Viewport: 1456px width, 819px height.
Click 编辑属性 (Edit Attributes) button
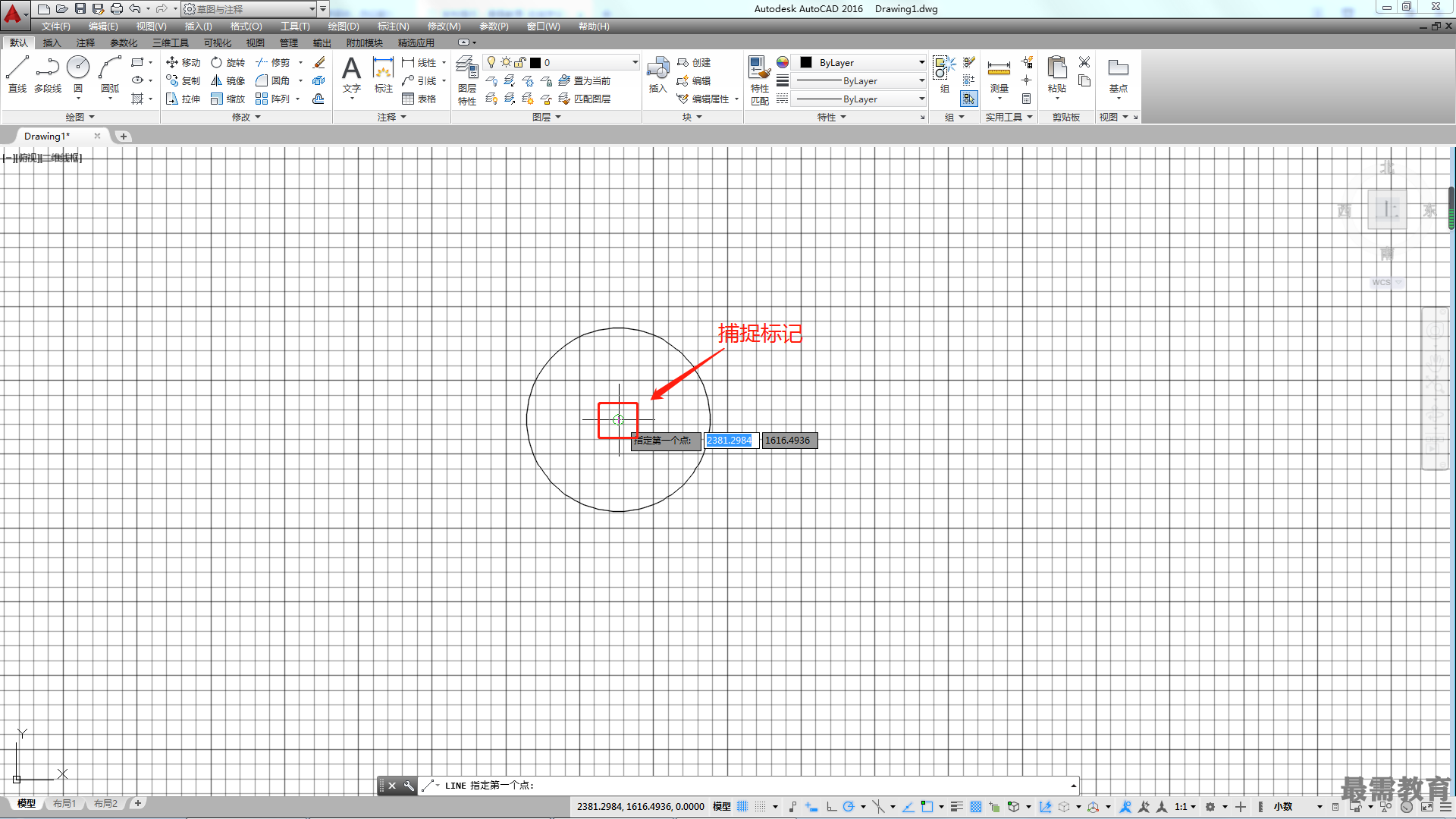point(702,99)
